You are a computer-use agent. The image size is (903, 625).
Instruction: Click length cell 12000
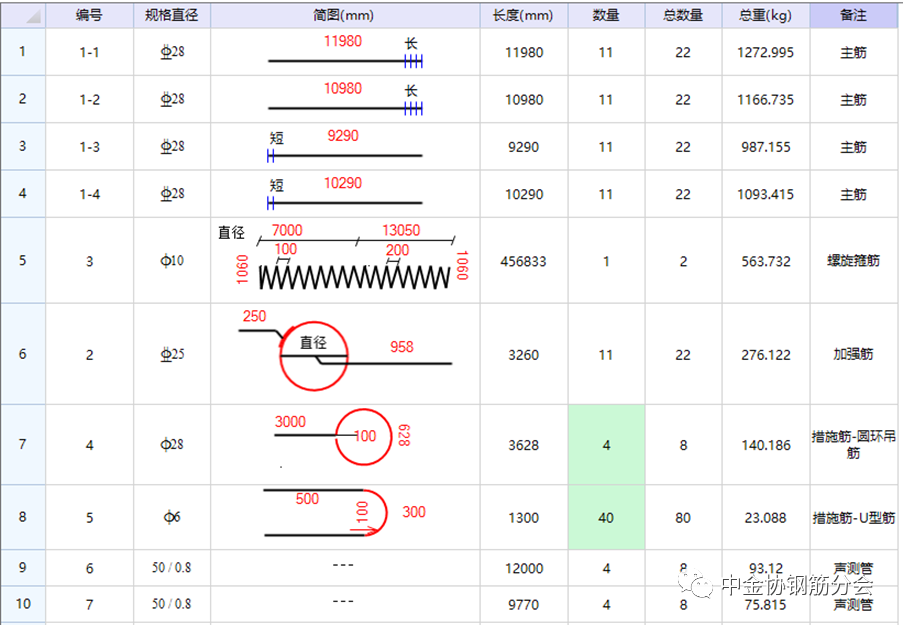coord(523,568)
